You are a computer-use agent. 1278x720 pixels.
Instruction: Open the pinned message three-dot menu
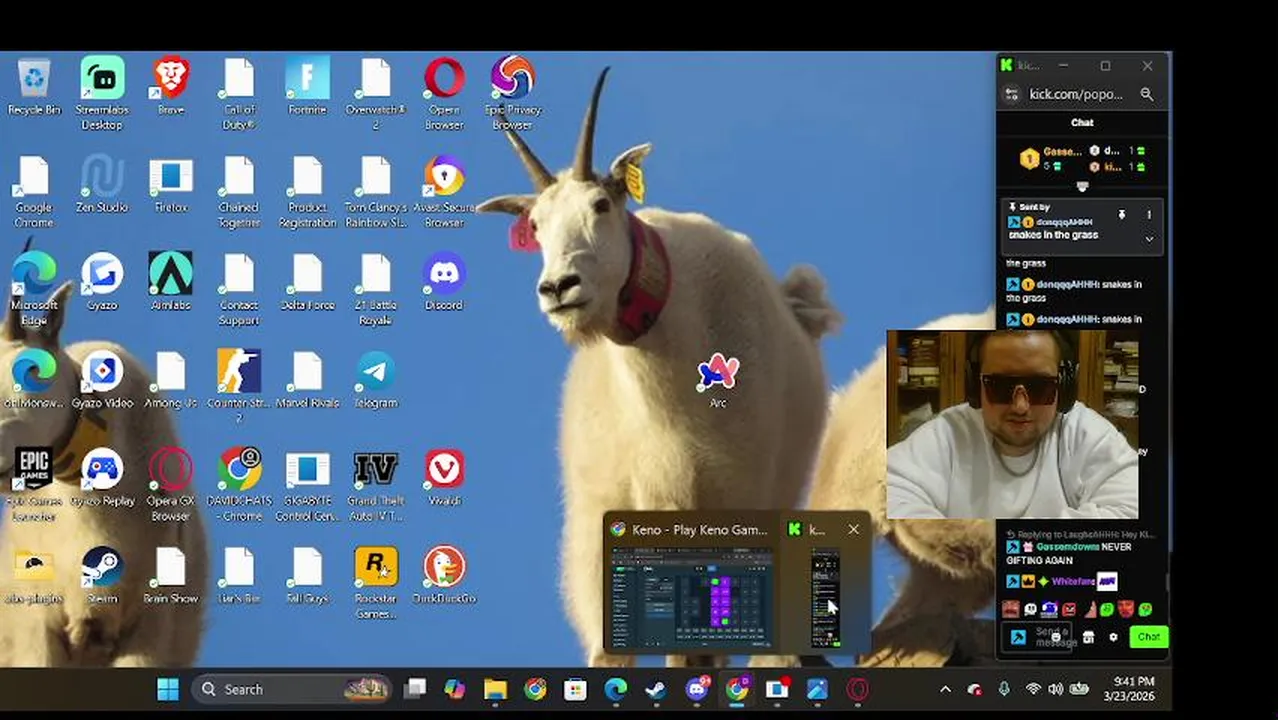tap(1149, 215)
